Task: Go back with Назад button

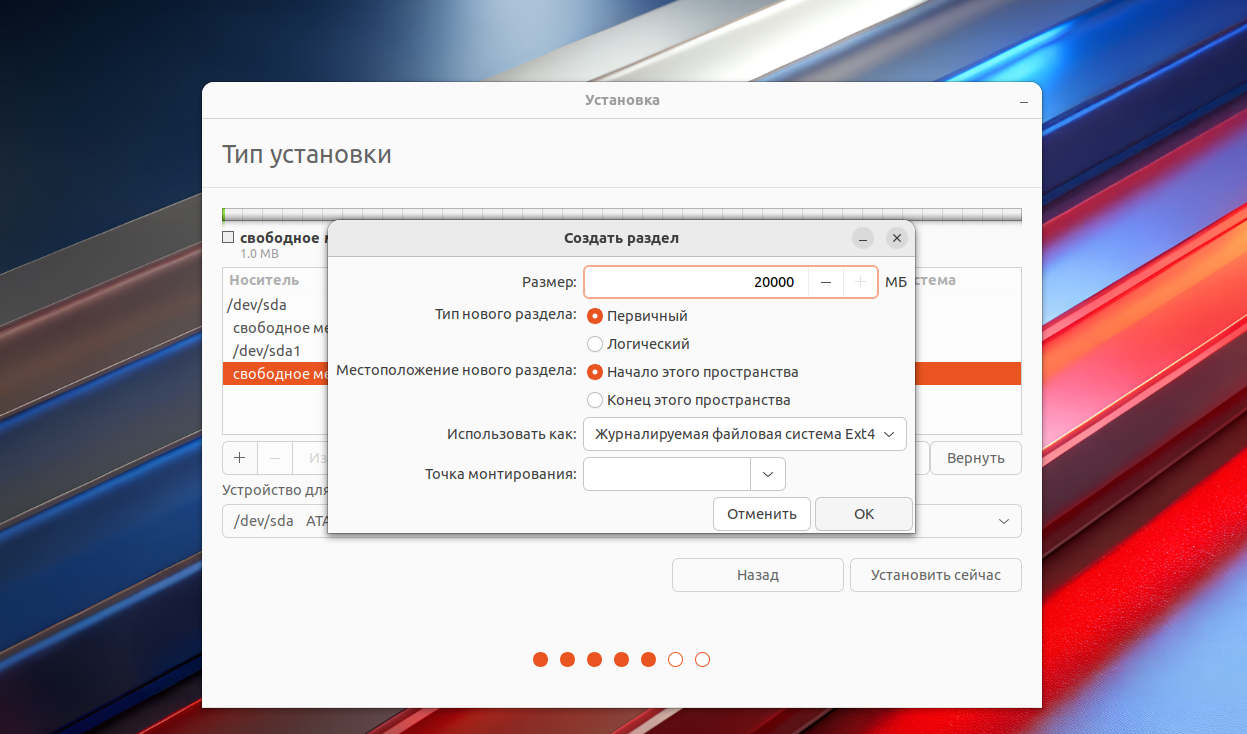Action: click(x=757, y=575)
